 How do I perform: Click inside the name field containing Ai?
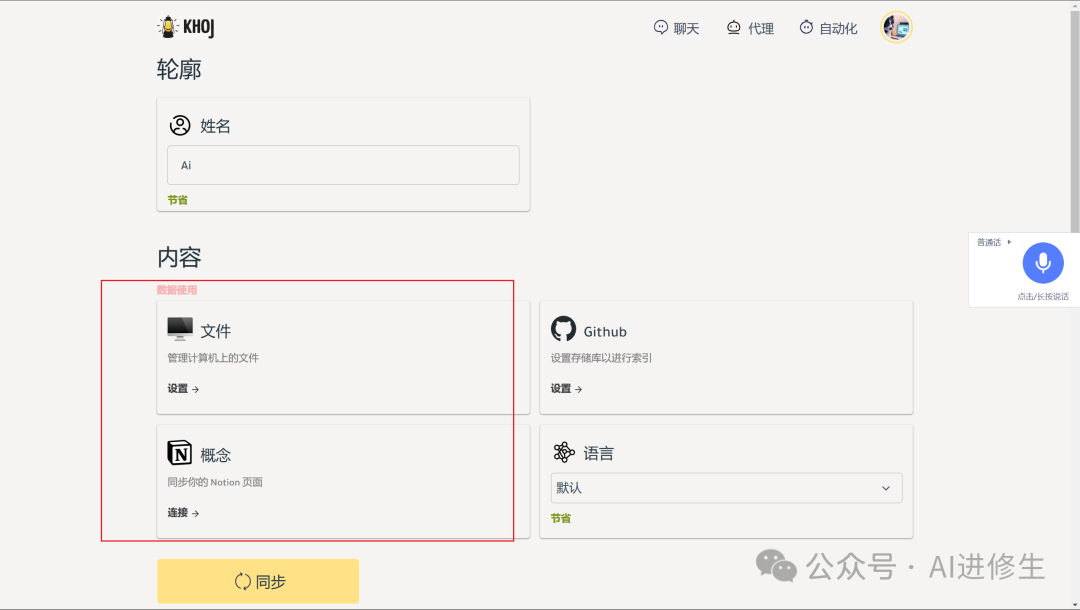(343, 164)
